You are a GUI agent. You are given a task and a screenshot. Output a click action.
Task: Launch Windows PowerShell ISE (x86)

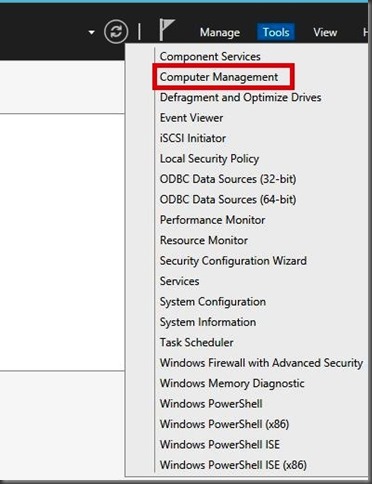point(233,465)
